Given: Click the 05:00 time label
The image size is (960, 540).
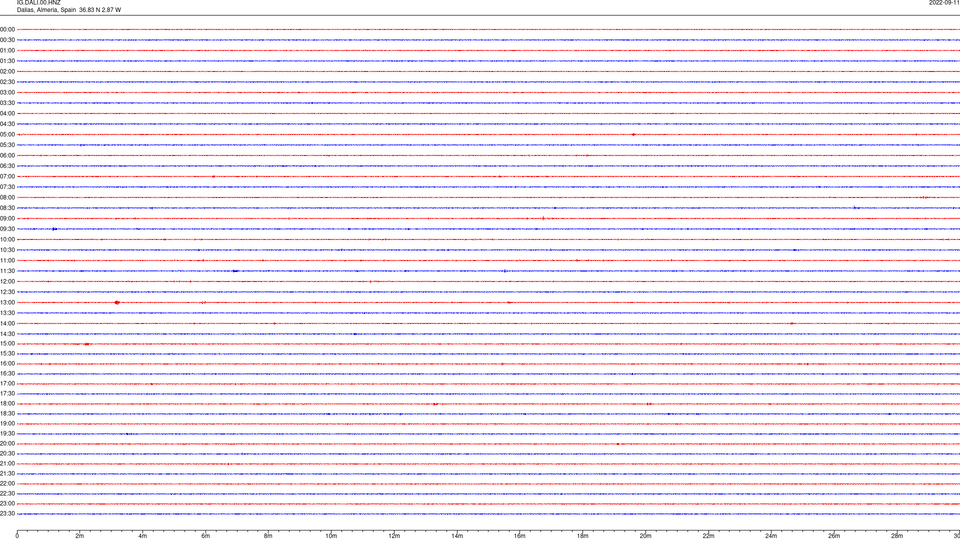Looking at the screenshot, I should (7, 134).
